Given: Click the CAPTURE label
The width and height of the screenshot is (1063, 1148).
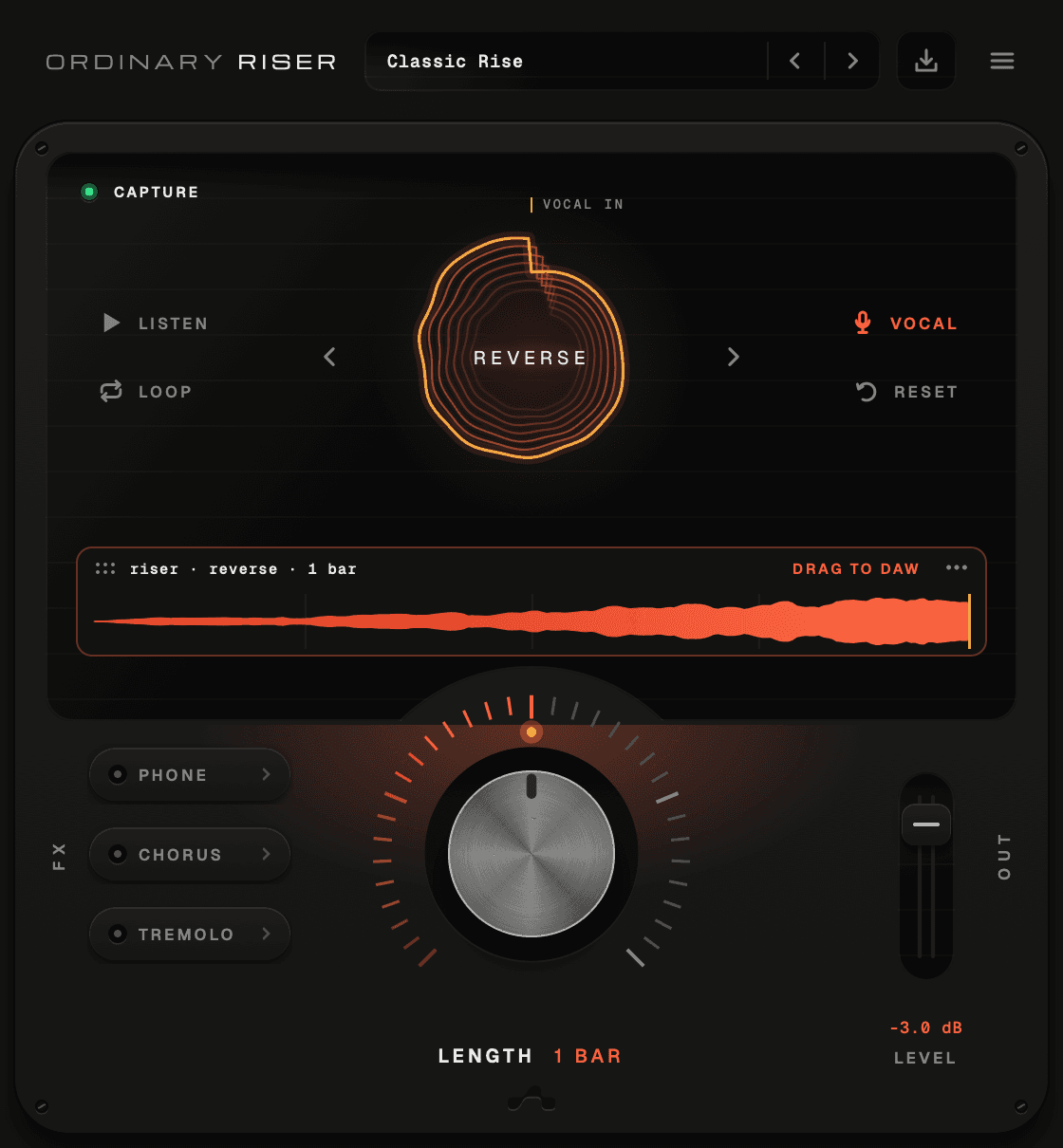Looking at the screenshot, I should [x=156, y=192].
